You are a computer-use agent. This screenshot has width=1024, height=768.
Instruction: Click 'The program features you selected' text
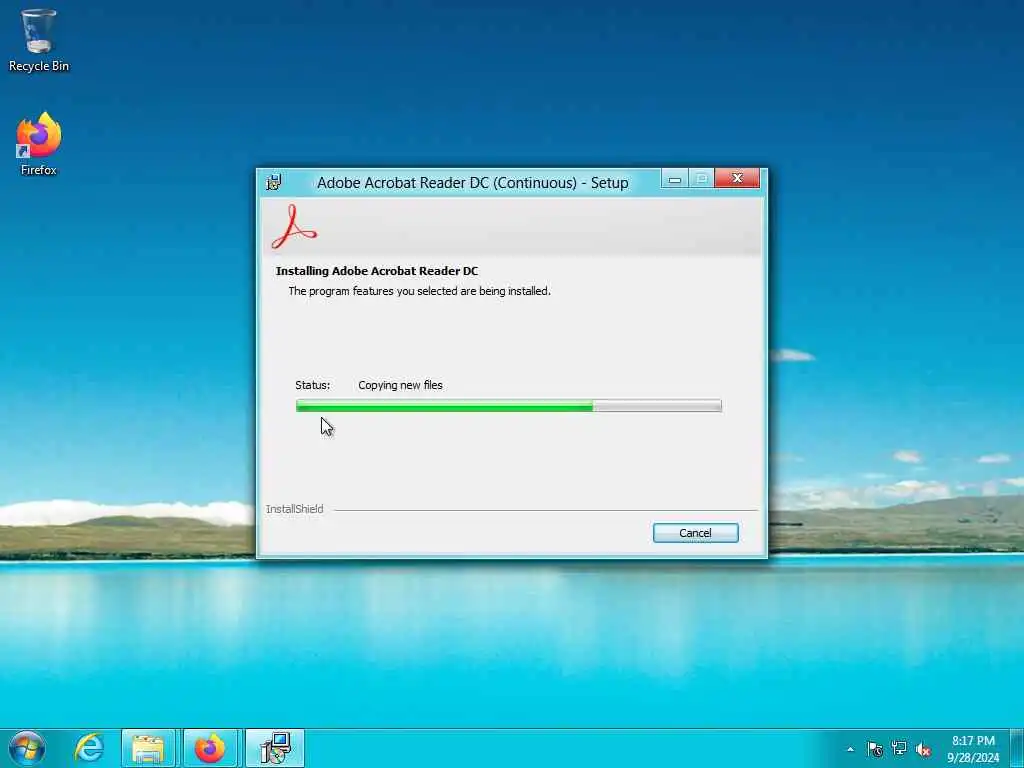coord(419,291)
